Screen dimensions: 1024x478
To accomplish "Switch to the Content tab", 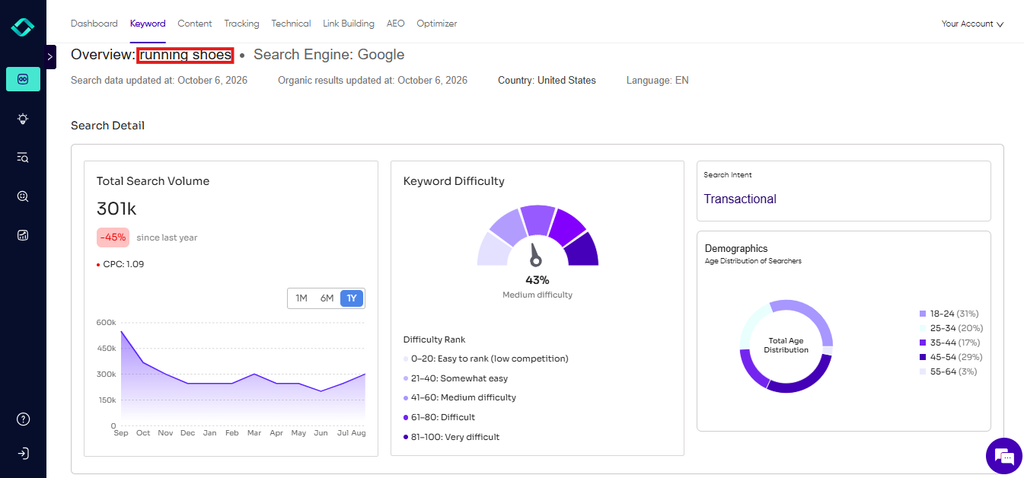I will (195, 24).
